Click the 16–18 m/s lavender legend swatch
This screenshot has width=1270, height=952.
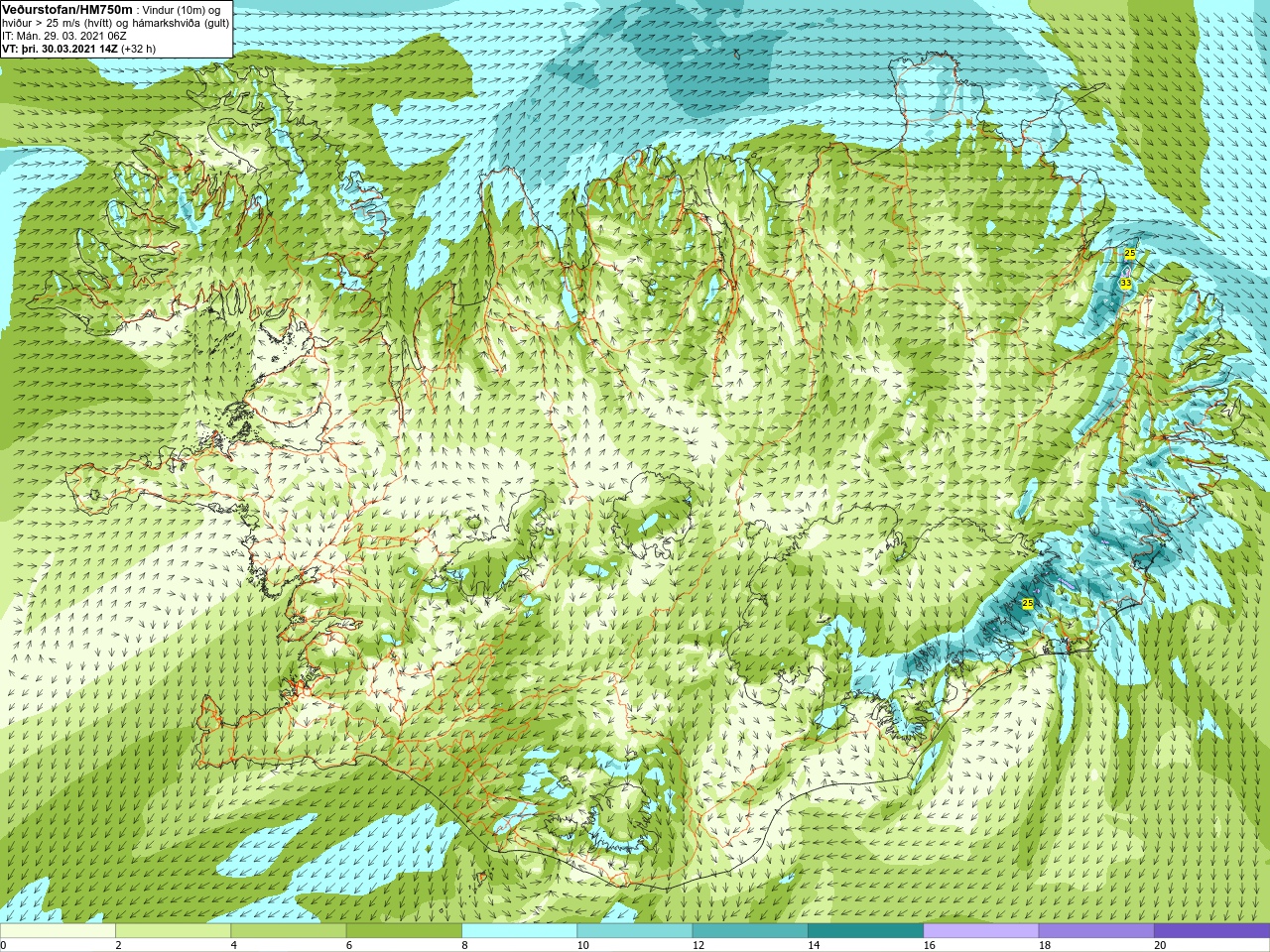click(980, 931)
